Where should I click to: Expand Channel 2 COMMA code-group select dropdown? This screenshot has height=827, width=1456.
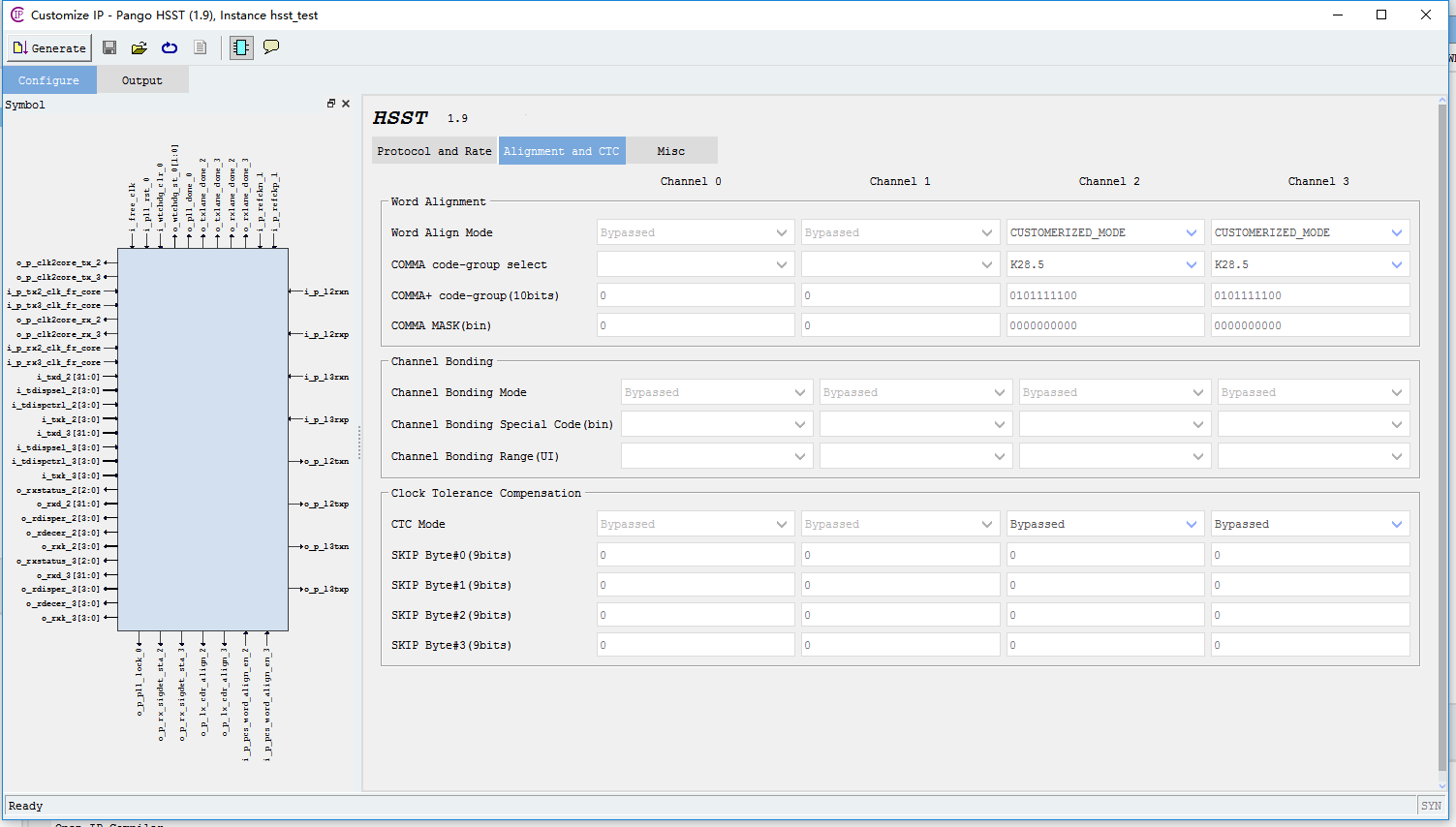(x=1105, y=264)
